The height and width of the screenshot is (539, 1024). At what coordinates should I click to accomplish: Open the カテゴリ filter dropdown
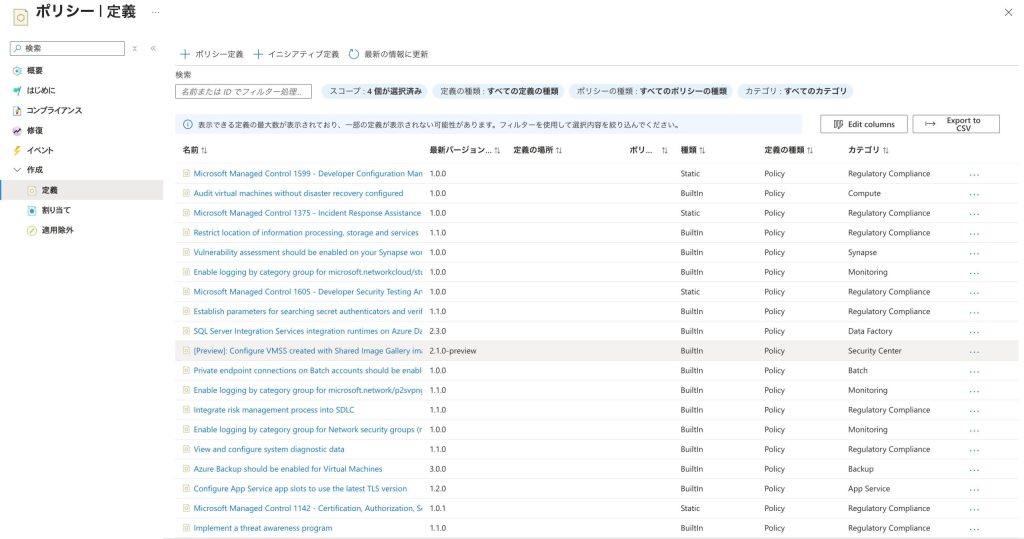click(x=796, y=91)
